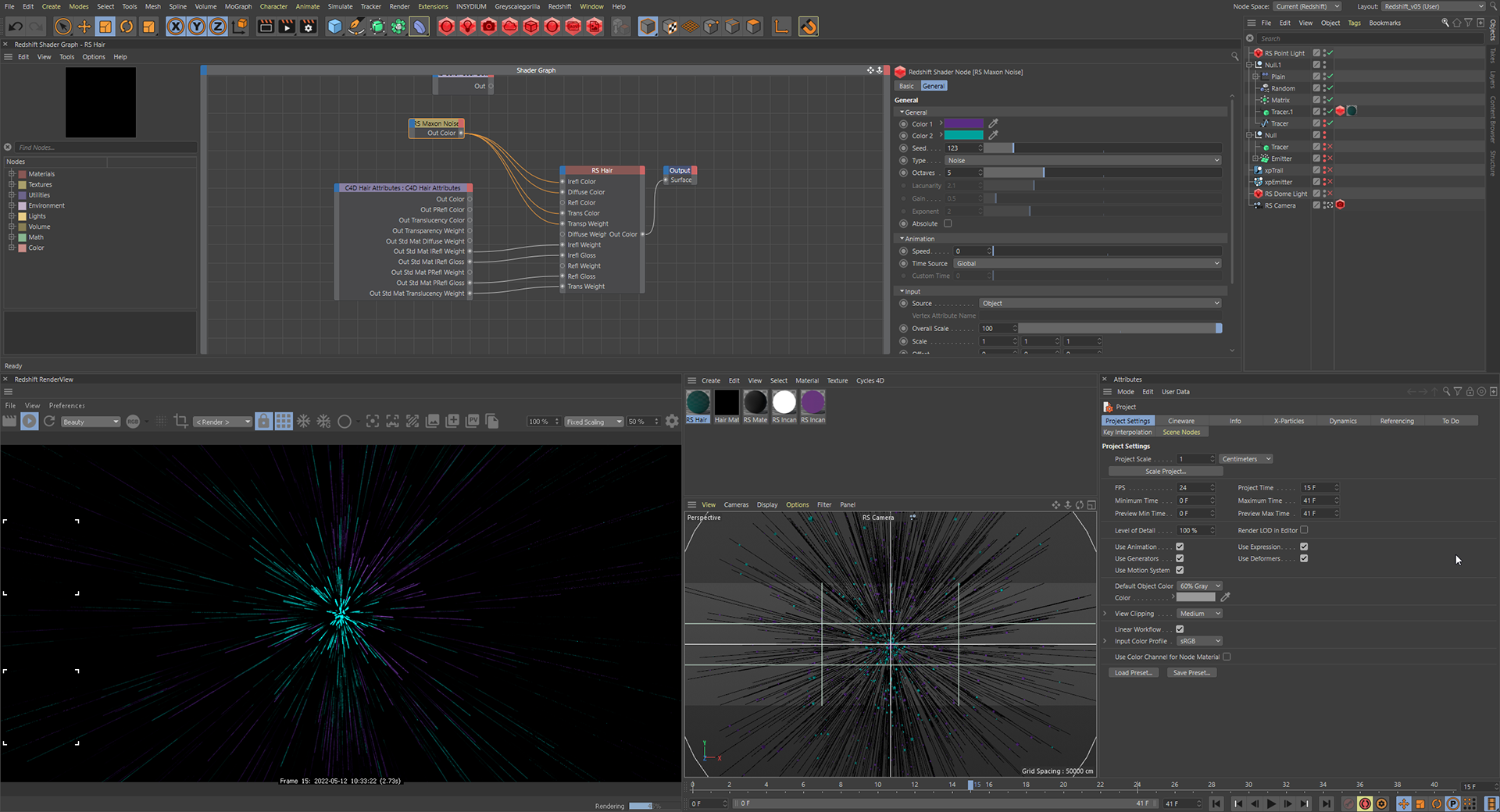
Task: Enable Render LOD in Editor checkbox
Action: 1304,530
